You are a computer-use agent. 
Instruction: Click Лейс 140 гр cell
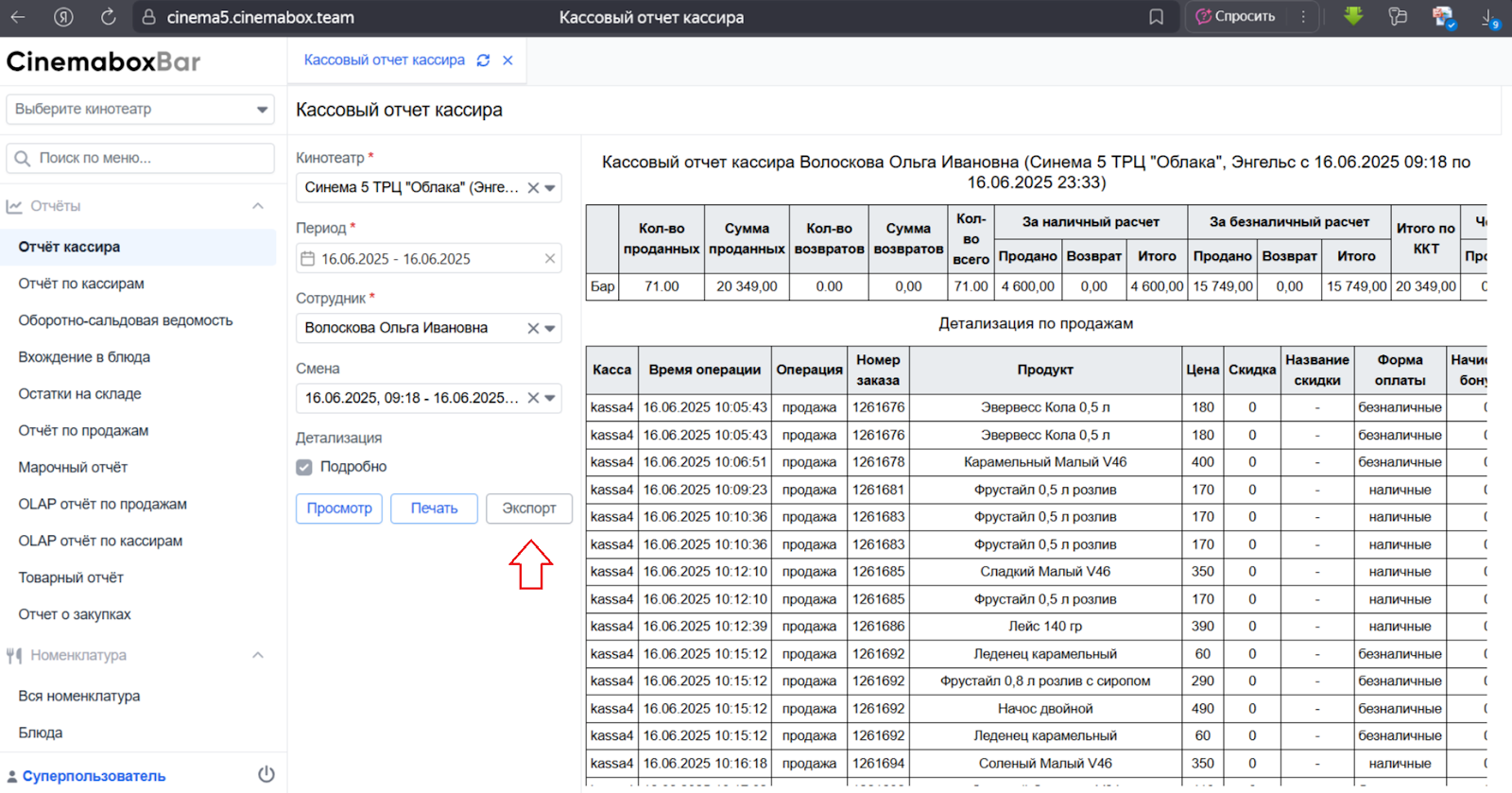1045,627
